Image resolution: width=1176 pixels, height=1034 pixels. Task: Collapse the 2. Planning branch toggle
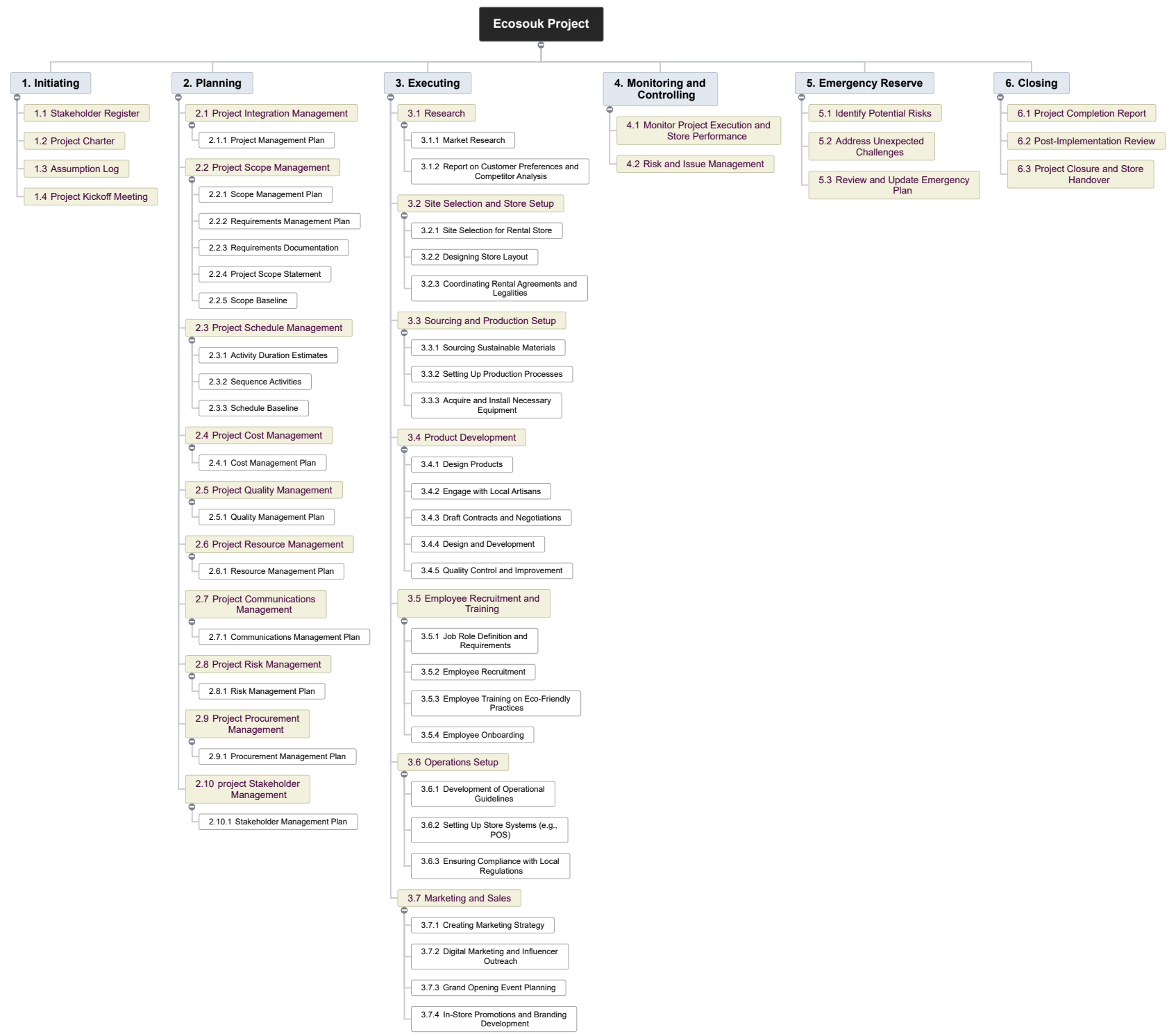[178, 97]
